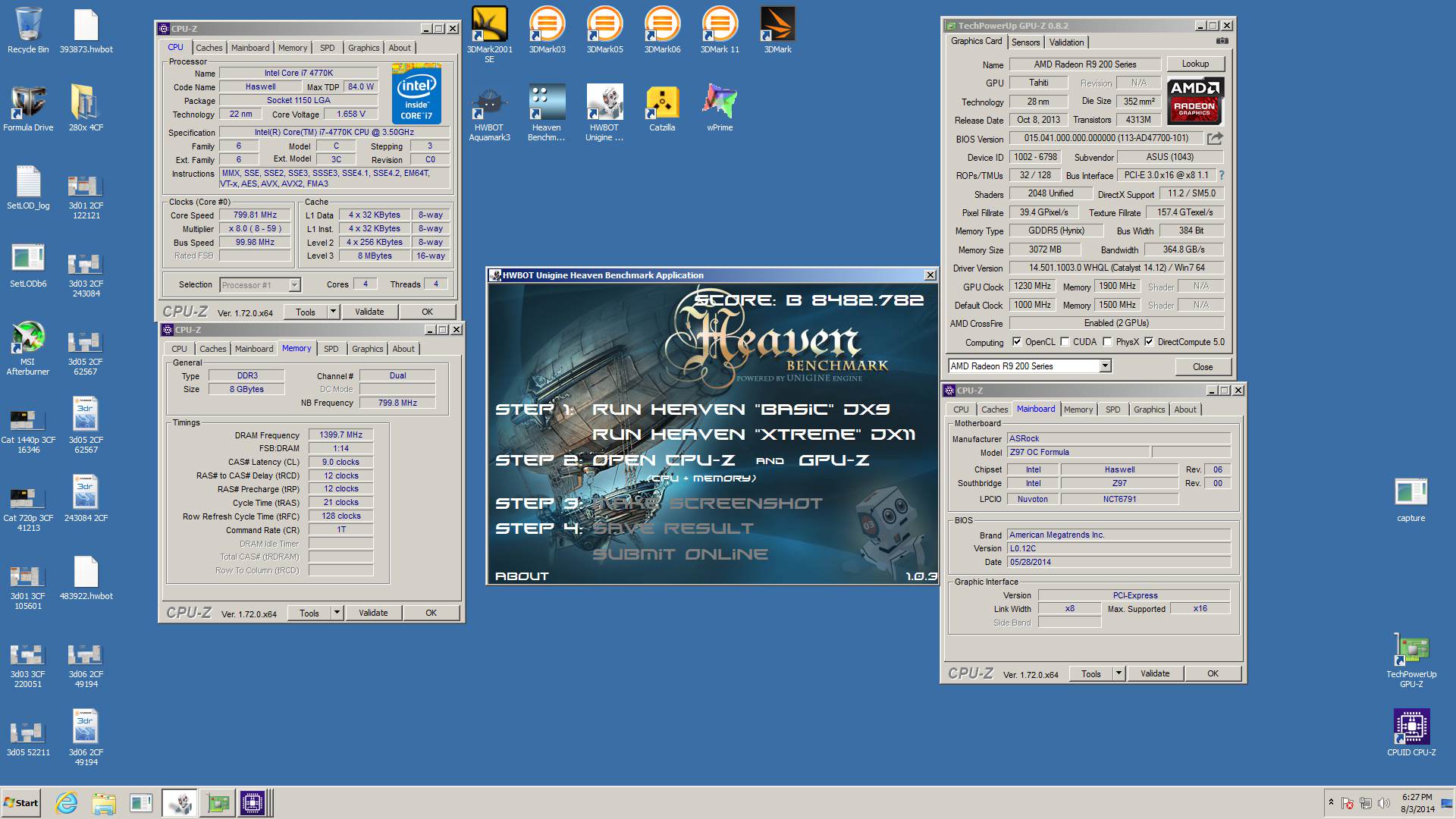Click the Windows Start button
This screenshot has width=1456, height=819.
tap(21, 802)
